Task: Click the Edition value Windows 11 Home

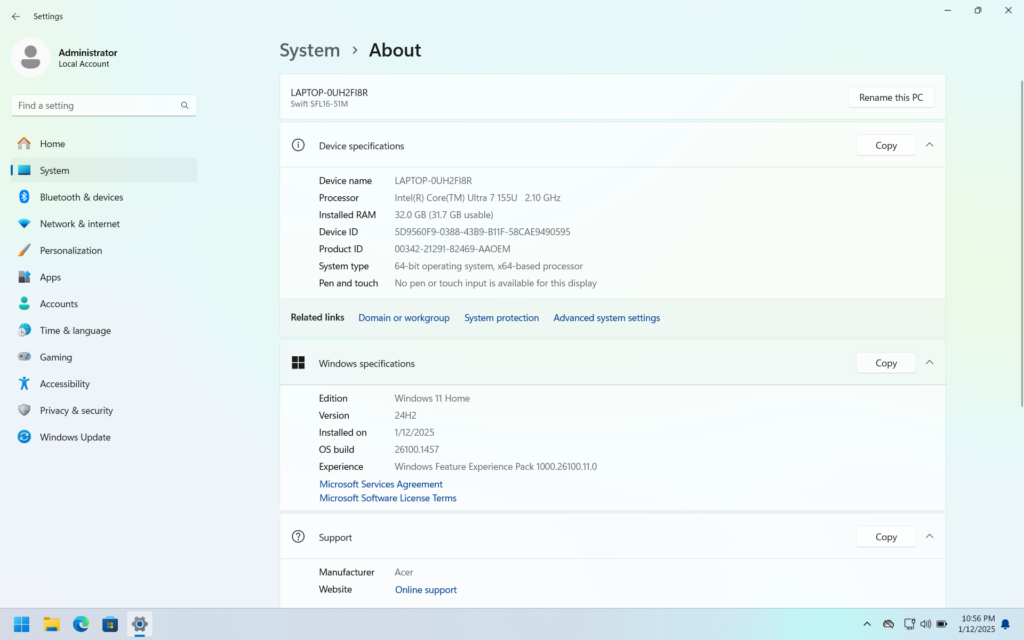Action: coord(432,398)
